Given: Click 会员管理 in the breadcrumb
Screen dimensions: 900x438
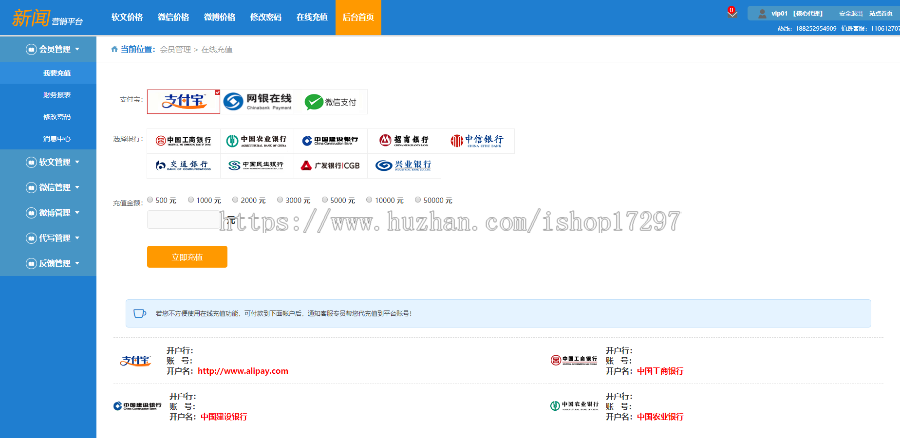Looking at the screenshot, I should 175,50.
